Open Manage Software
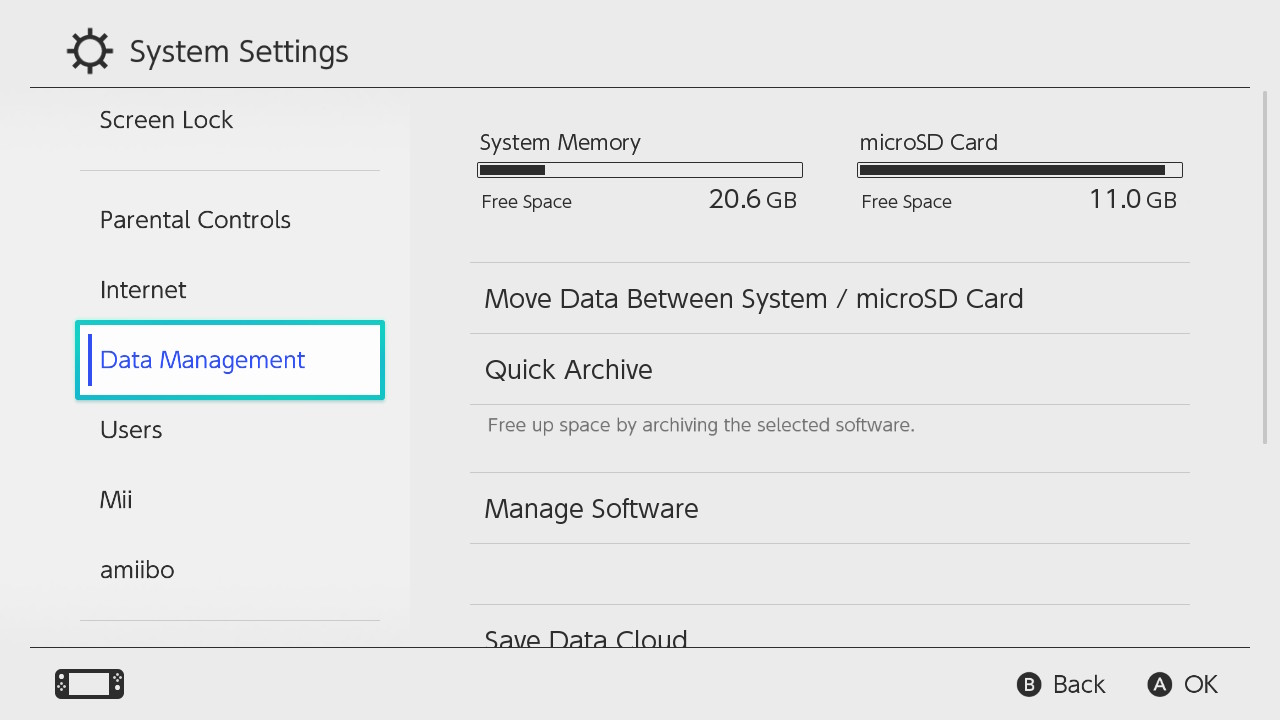The image size is (1280, 720). tap(591, 509)
